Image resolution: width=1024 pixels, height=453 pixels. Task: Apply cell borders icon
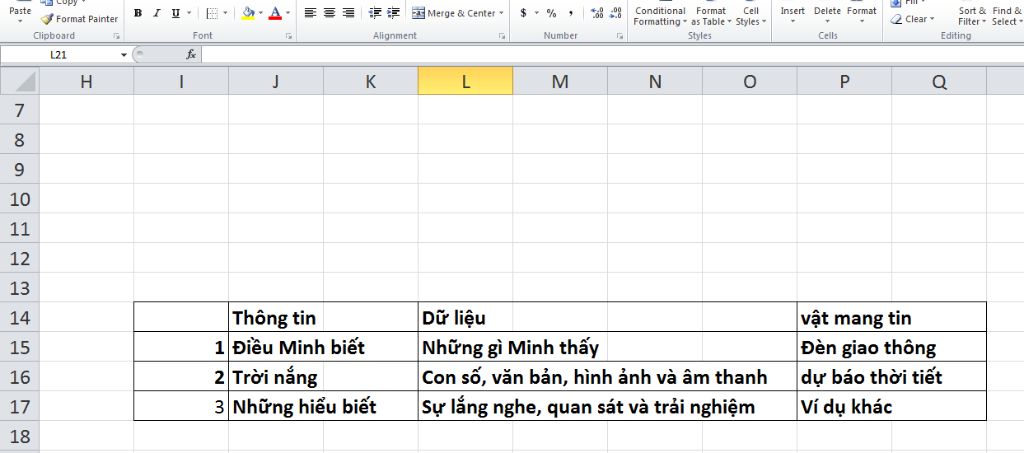212,13
